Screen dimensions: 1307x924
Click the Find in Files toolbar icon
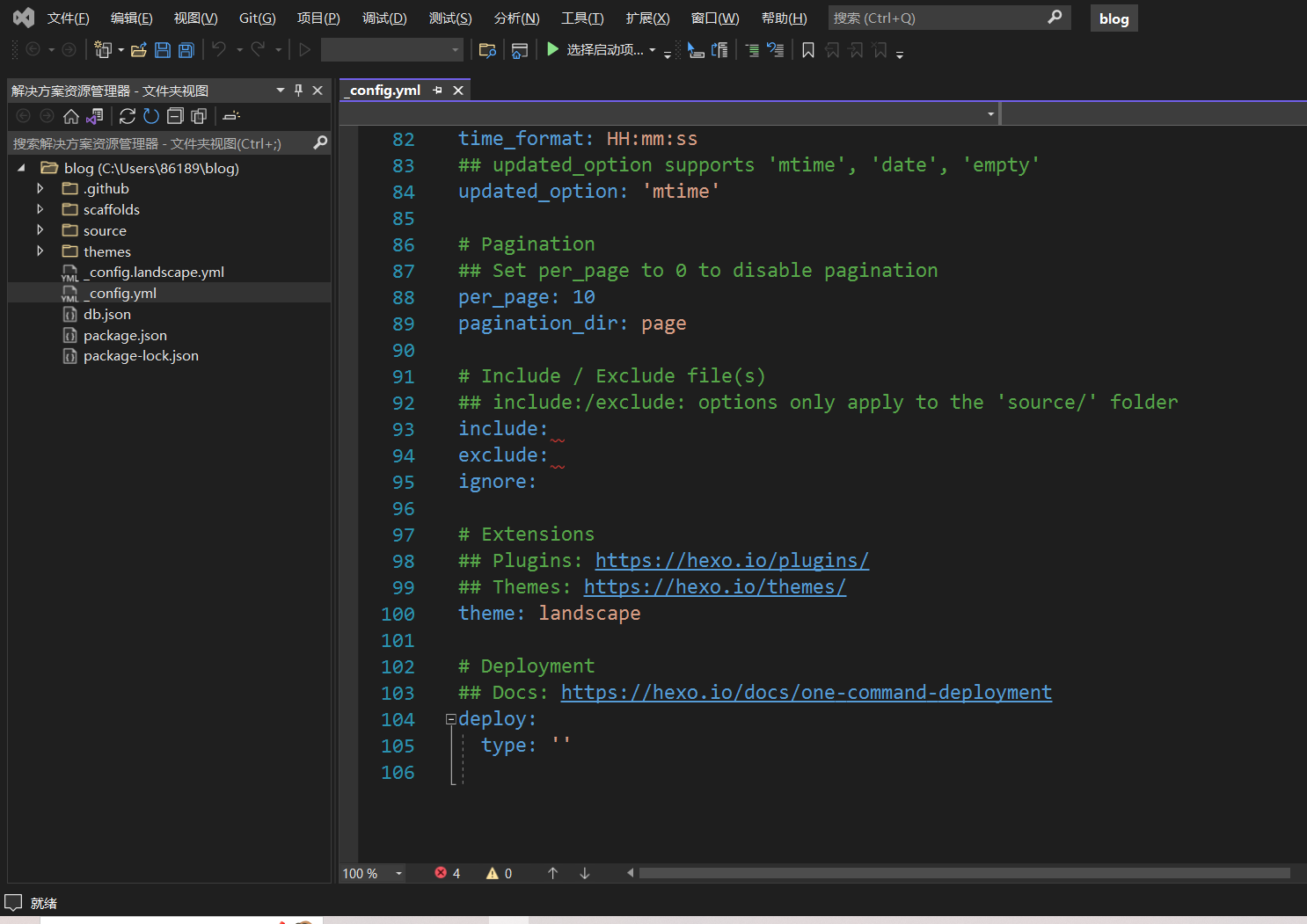(487, 50)
